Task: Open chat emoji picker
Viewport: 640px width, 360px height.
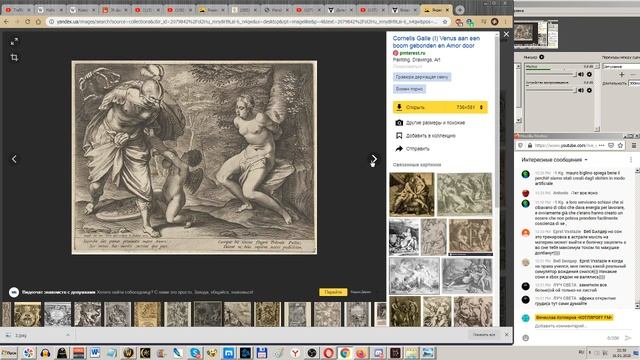Action: tap(526, 338)
